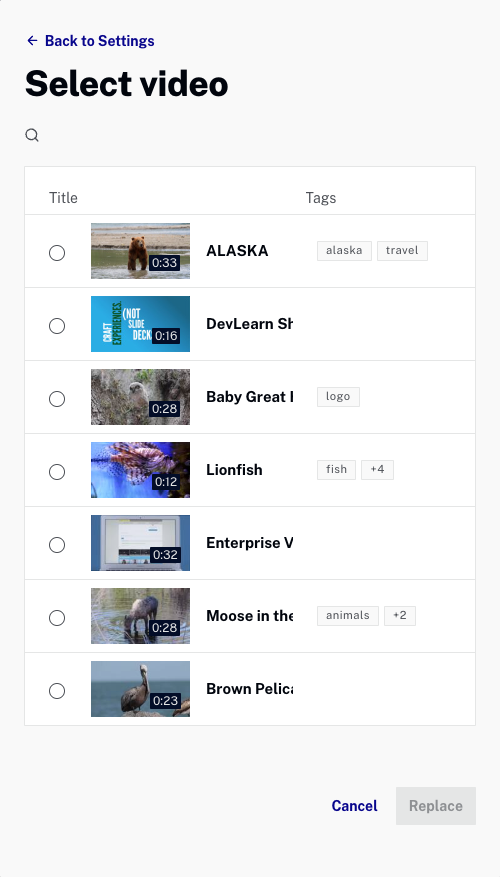
Task: Click the animals tag
Action: click(x=348, y=616)
